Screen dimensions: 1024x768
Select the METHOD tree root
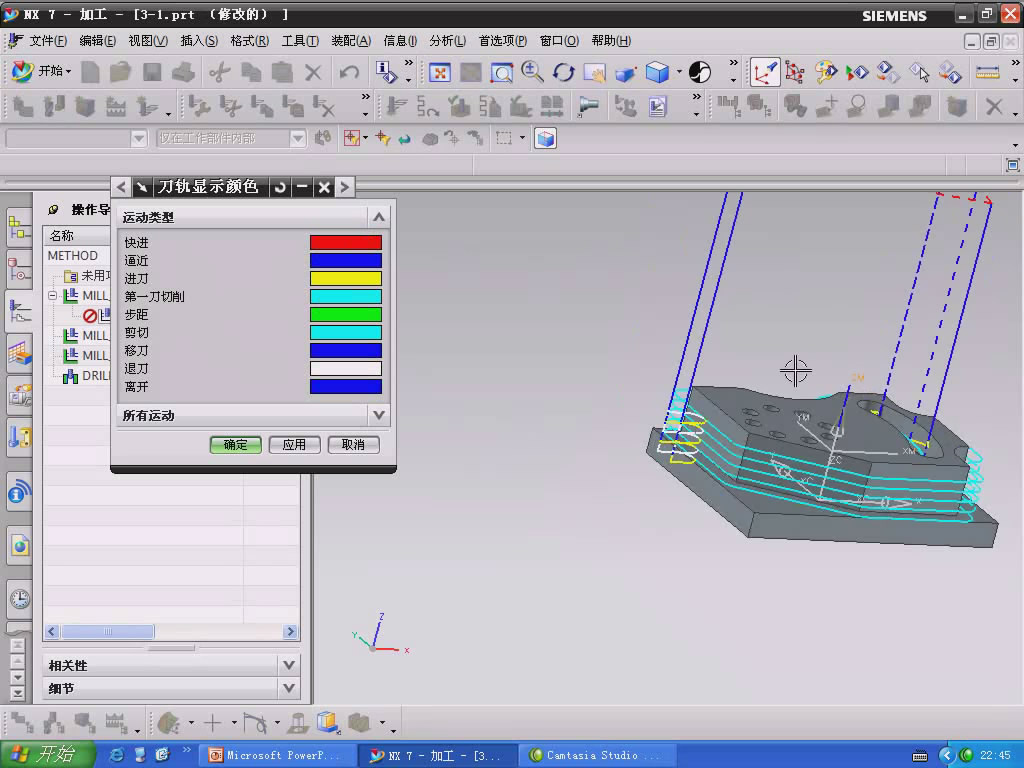pos(72,255)
